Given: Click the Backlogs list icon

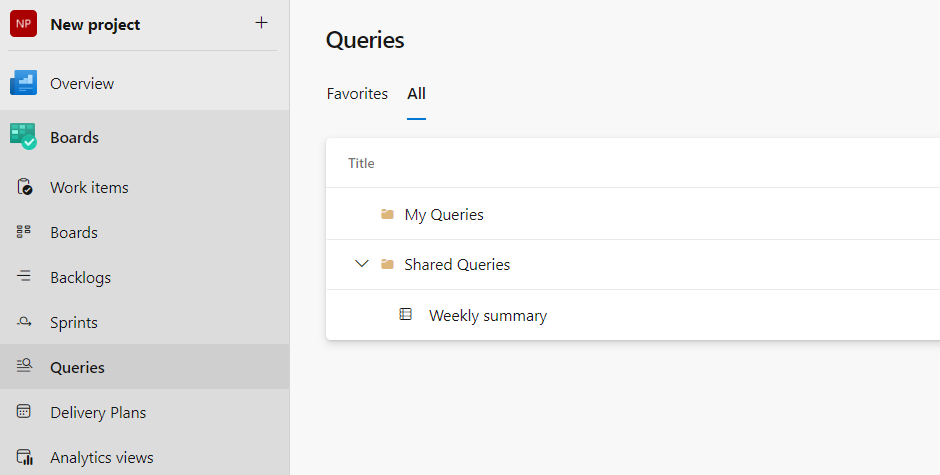Looking at the screenshot, I should click(x=25, y=277).
